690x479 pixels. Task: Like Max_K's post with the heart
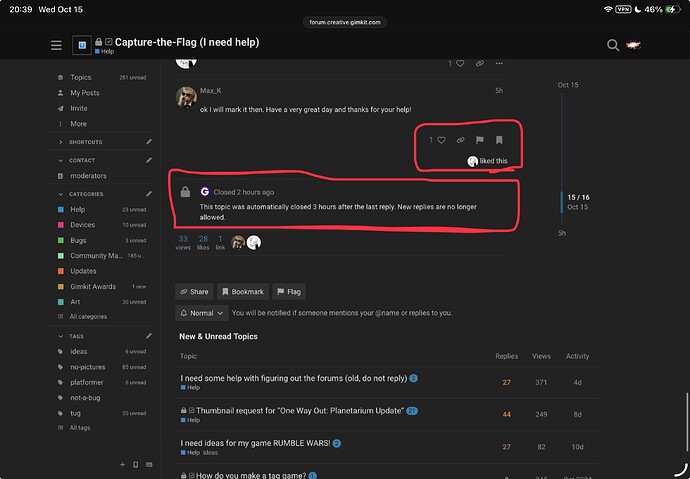click(x=441, y=140)
